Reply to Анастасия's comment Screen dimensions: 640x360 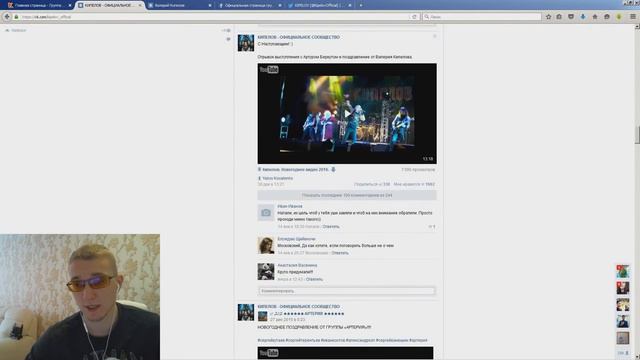[314, 280]
